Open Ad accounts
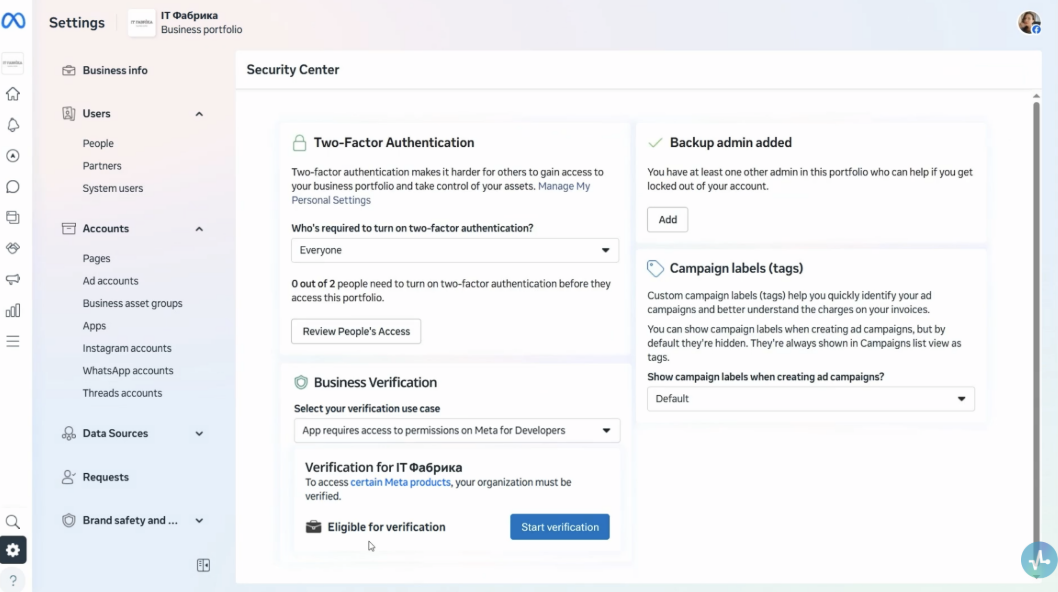Viewport: 1058px width, 592px height. coord(110,281)
